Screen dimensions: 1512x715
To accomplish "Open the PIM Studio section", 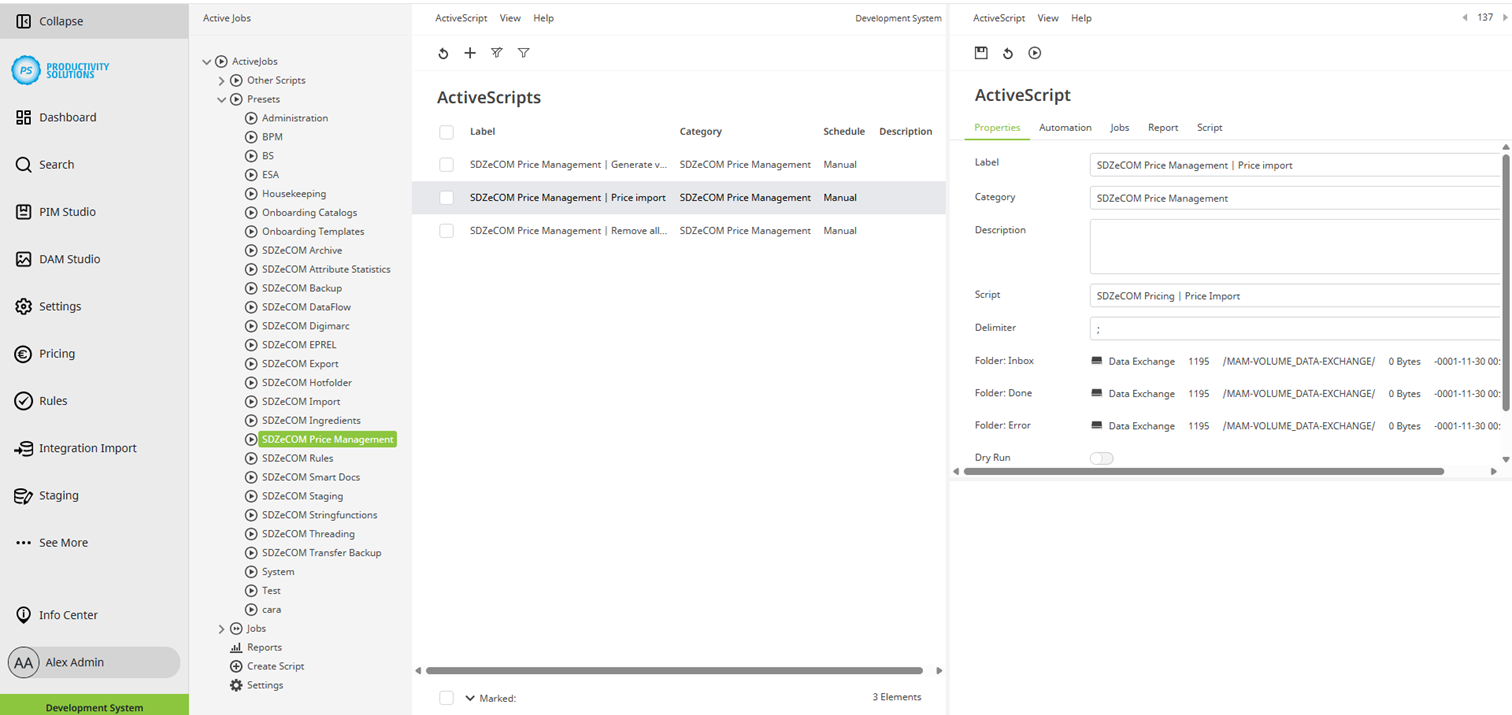I will click(67, 211).
